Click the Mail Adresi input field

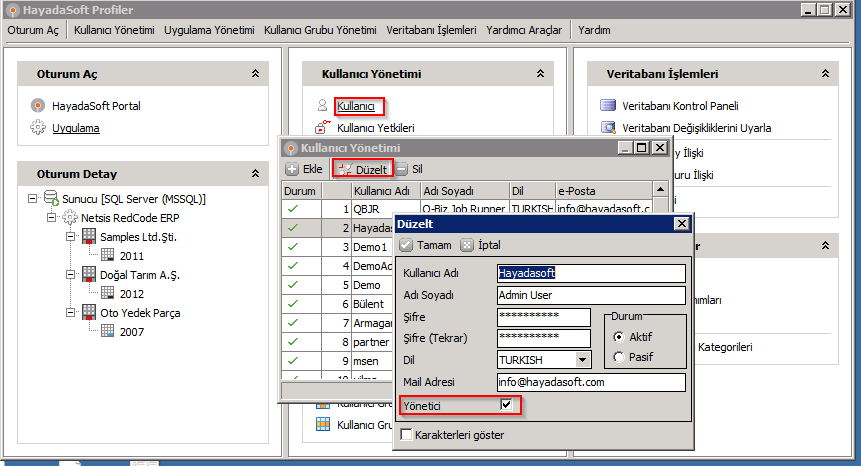(591, 382)
